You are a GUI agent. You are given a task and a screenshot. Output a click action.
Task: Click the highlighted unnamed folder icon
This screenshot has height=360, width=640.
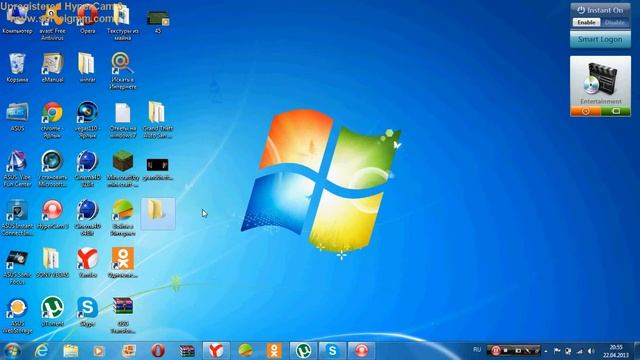[x=158, y=214]
